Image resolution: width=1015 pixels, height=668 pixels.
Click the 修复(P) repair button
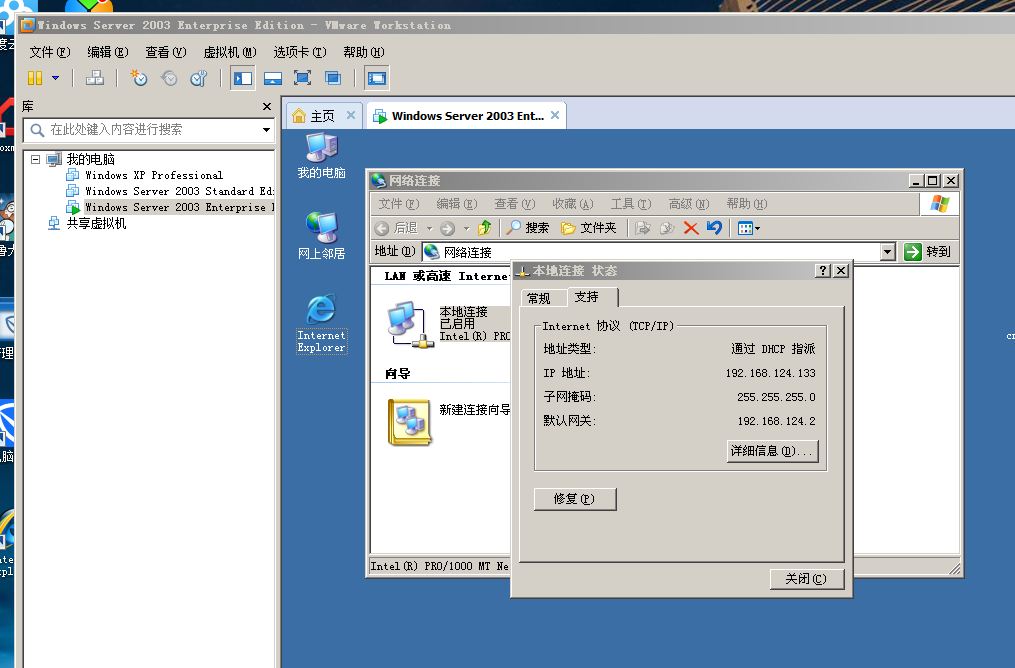point(574,499)
